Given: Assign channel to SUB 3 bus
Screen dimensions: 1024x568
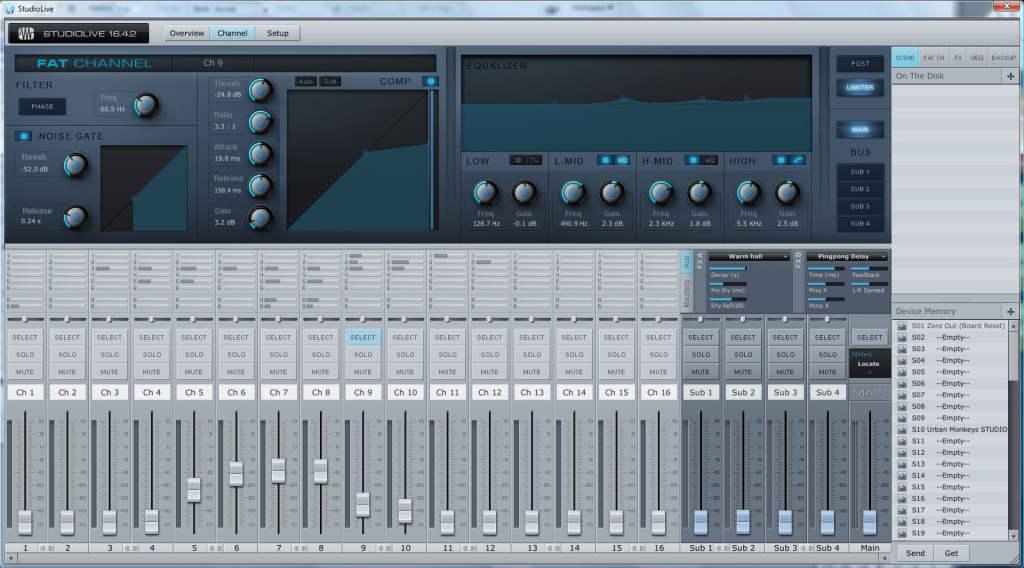Looking at the screenshot, I should point(860,206).
